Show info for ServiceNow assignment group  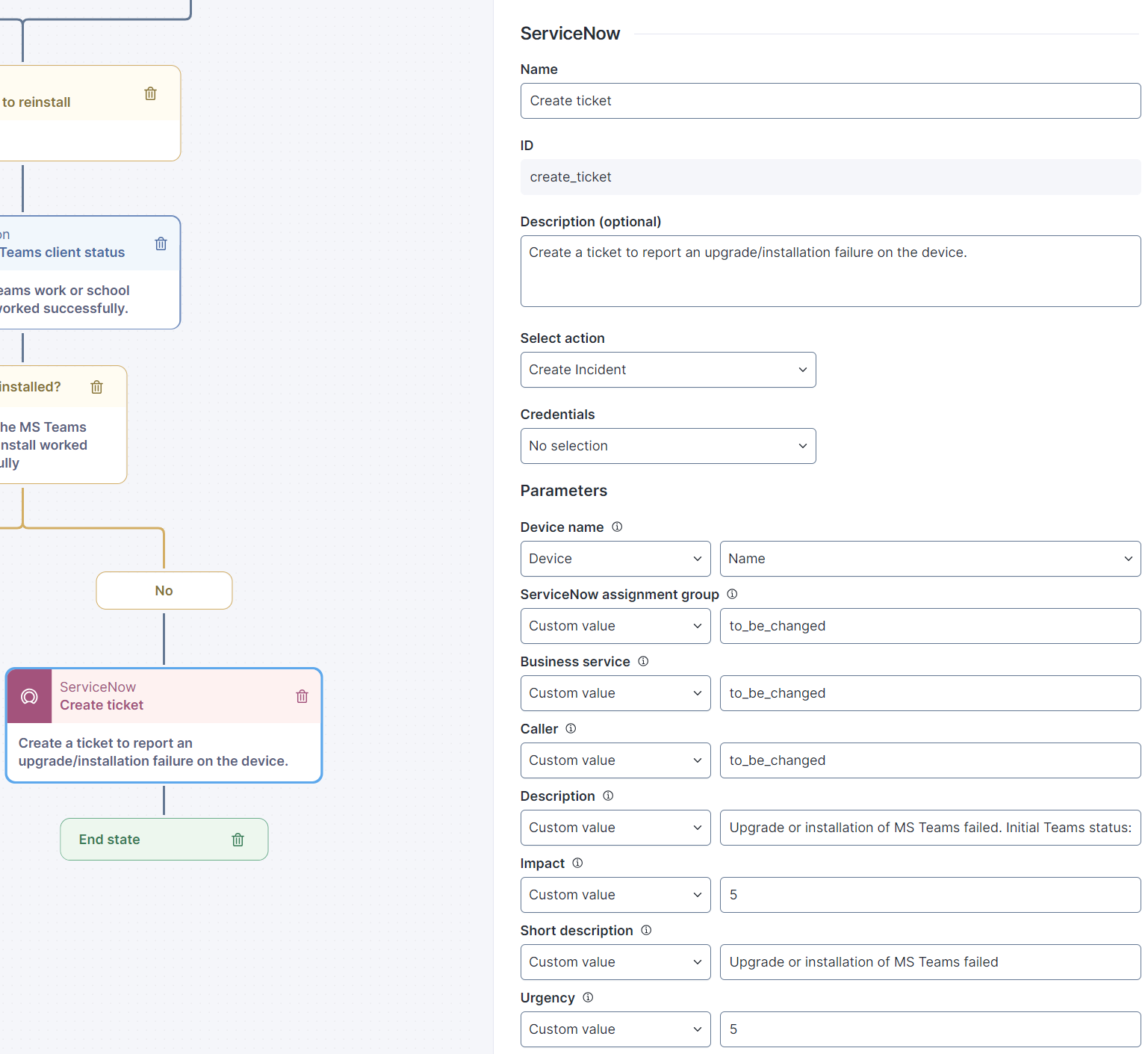[732, 594]
